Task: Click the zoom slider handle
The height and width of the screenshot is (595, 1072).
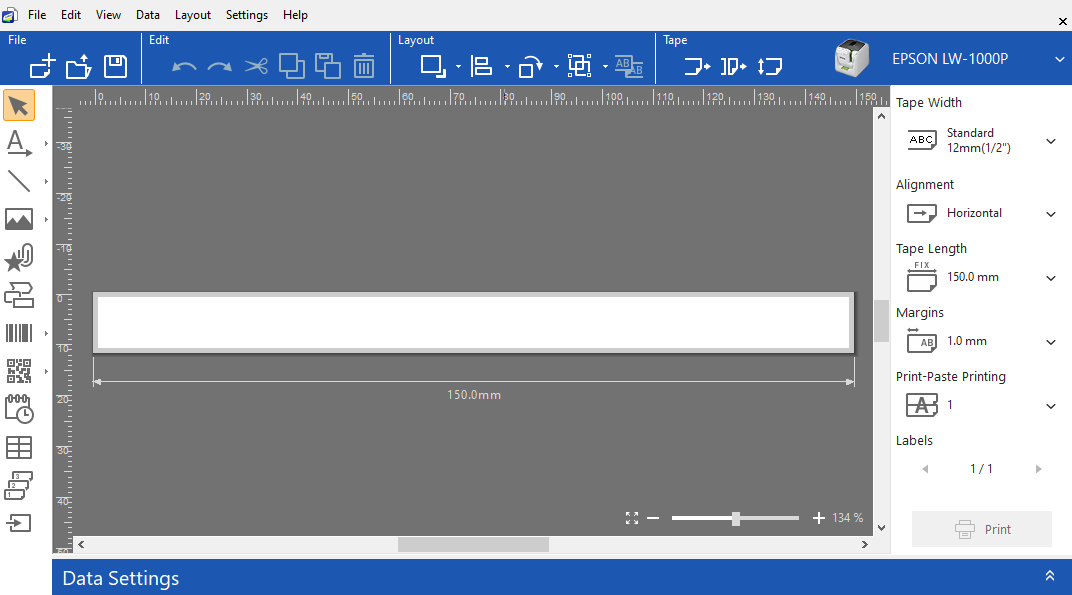Action: click(736, 518)
